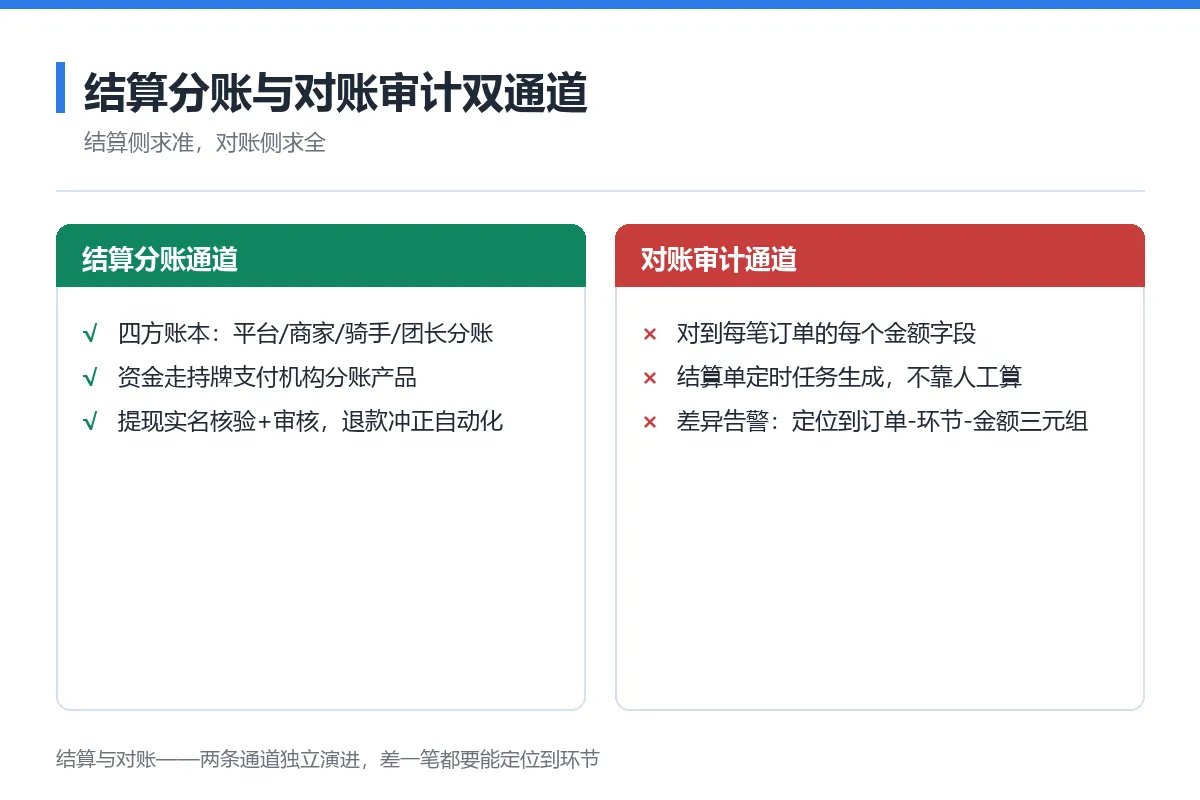Click the red cross beside 差异告警 line
The image size is (1200, 800).
point(649,422)
